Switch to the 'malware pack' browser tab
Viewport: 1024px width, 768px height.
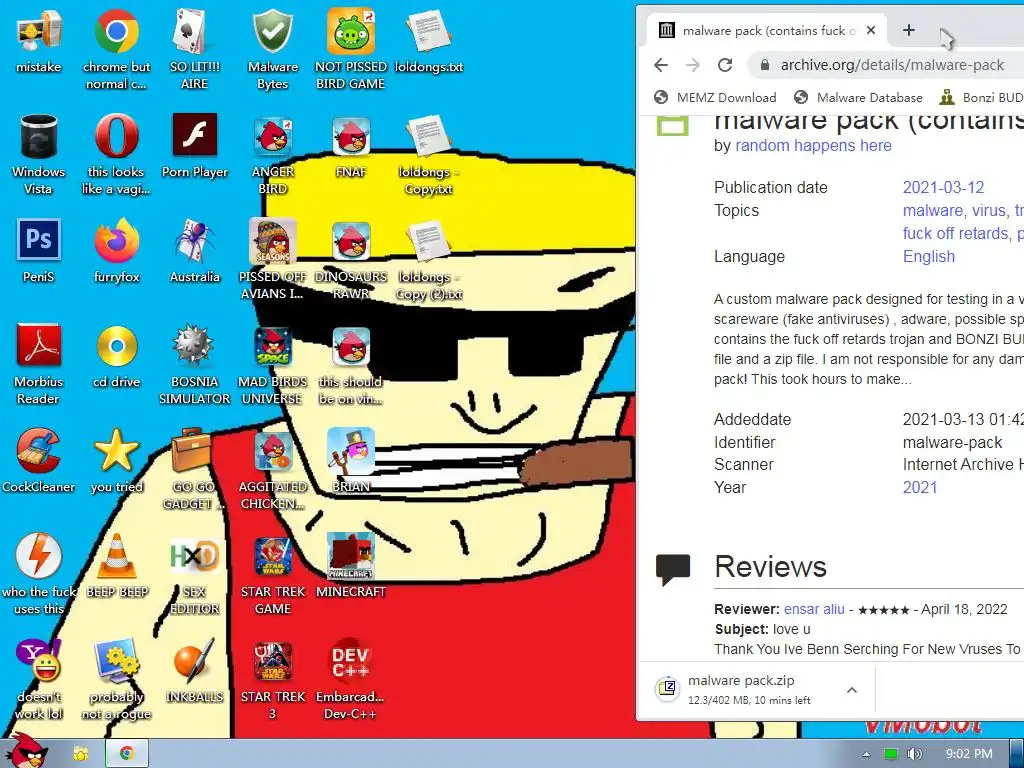767,31
